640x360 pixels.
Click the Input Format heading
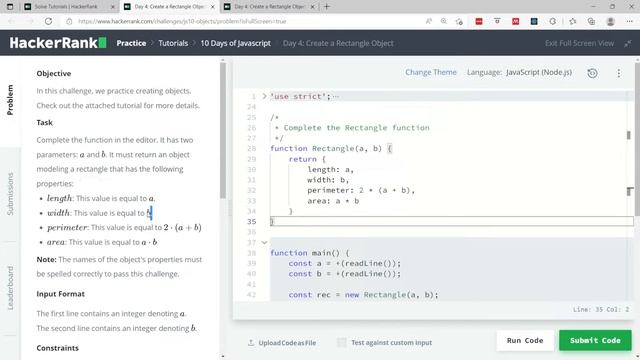[60, 294]
